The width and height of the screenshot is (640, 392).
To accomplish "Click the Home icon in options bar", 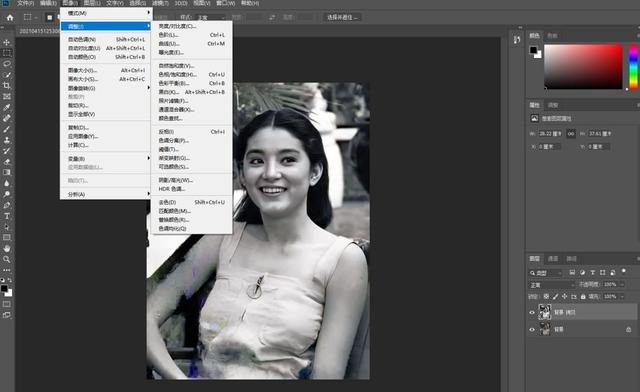I will (x=10, y=18).
